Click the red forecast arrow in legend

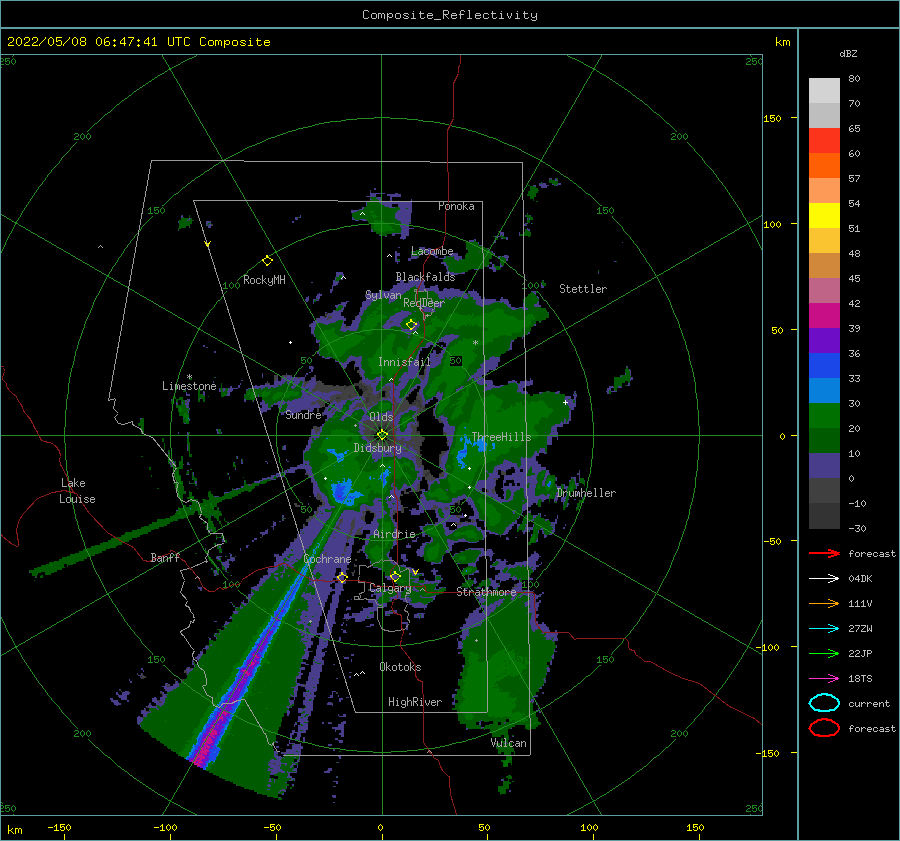[x=824, y=553]
